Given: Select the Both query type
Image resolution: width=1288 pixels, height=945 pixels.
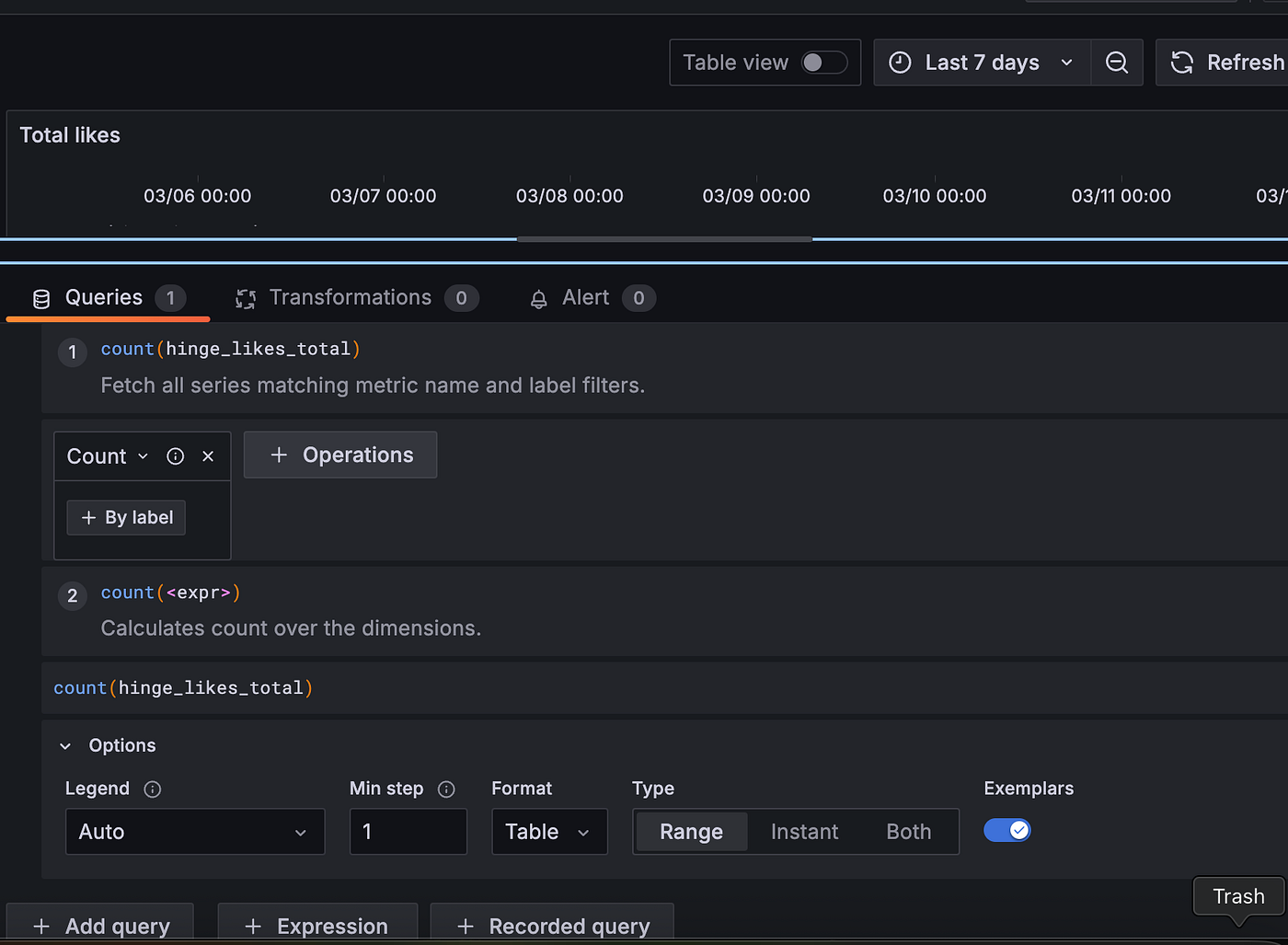Looking at the screenshot, I should click(x=909, y=832).
